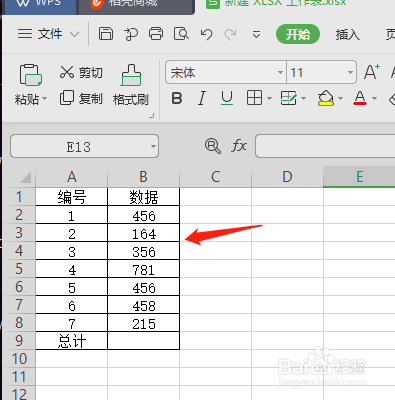
Task: Click the Save icon in quick toolbar
Action: 106,34
